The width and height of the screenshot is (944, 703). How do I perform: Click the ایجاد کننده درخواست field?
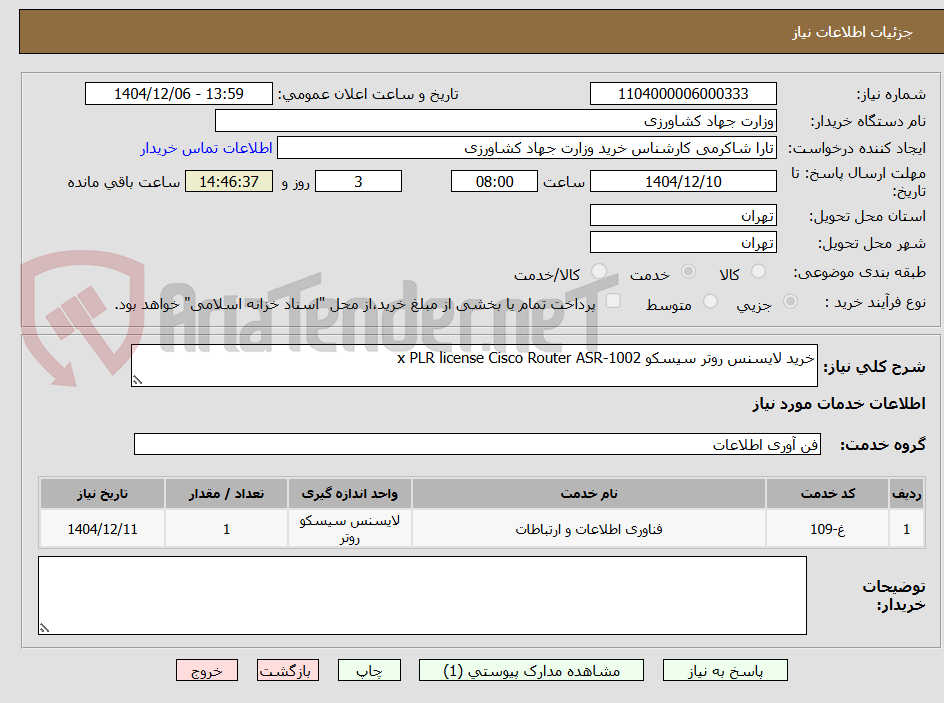point(527,148)
